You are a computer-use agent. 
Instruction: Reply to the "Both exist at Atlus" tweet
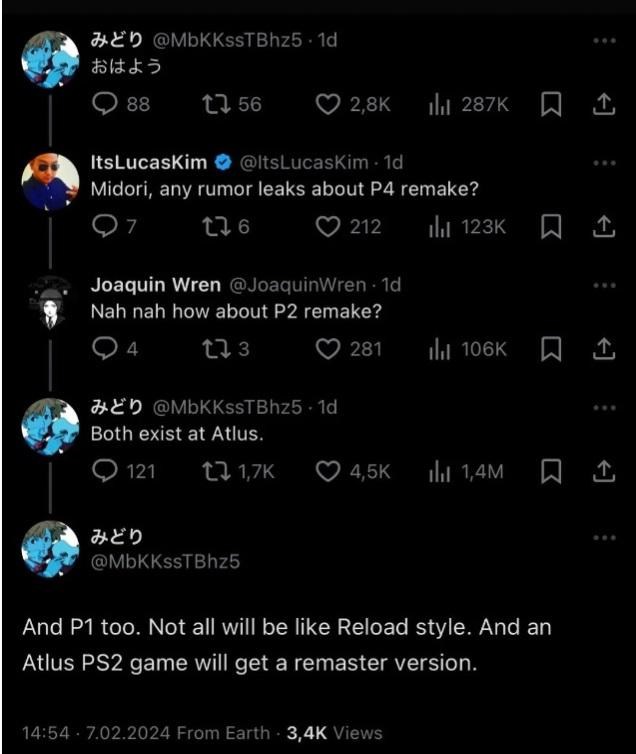pos(104,471)
